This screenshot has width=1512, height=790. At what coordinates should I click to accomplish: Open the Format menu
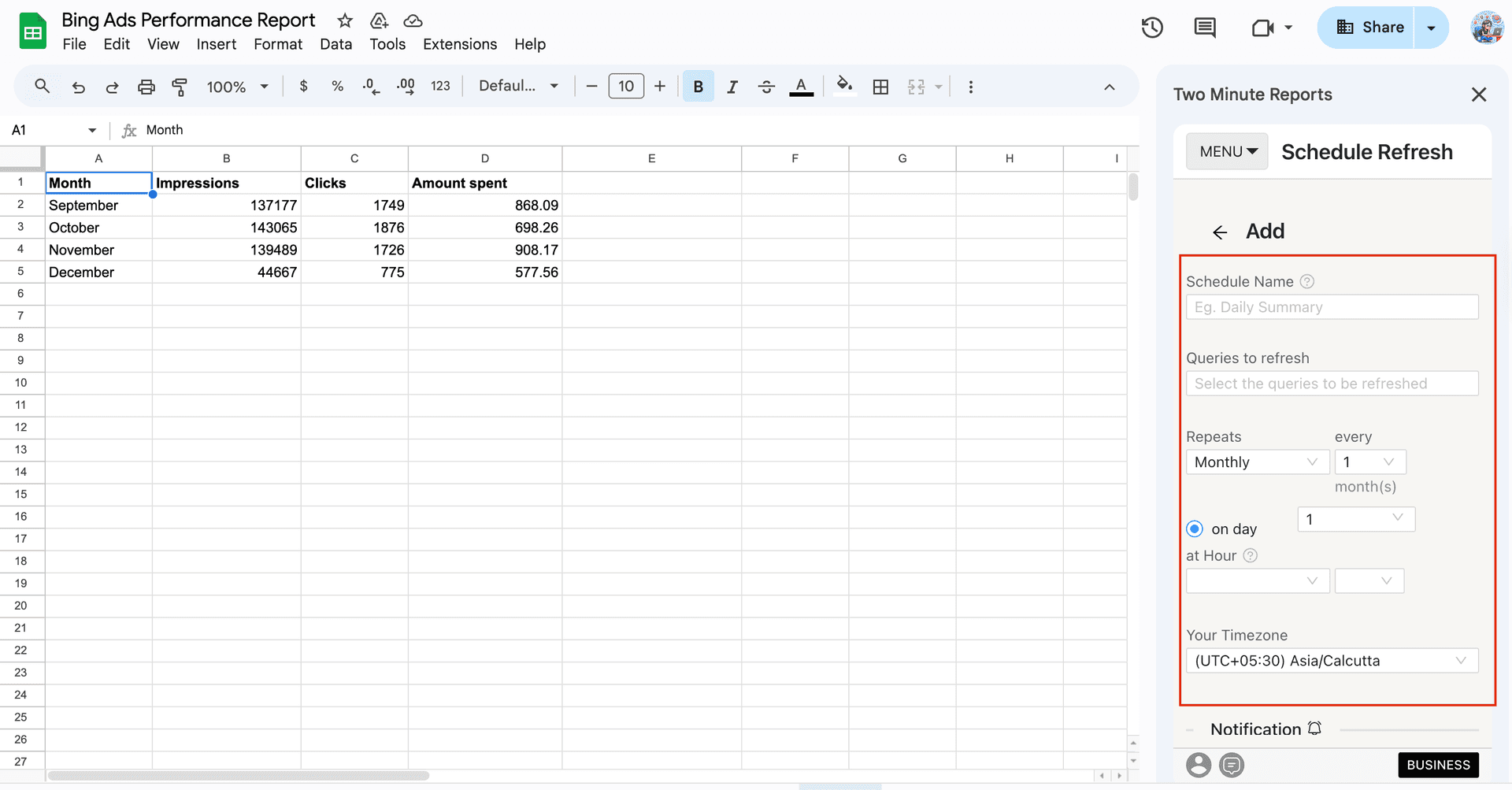pos(278,44)
